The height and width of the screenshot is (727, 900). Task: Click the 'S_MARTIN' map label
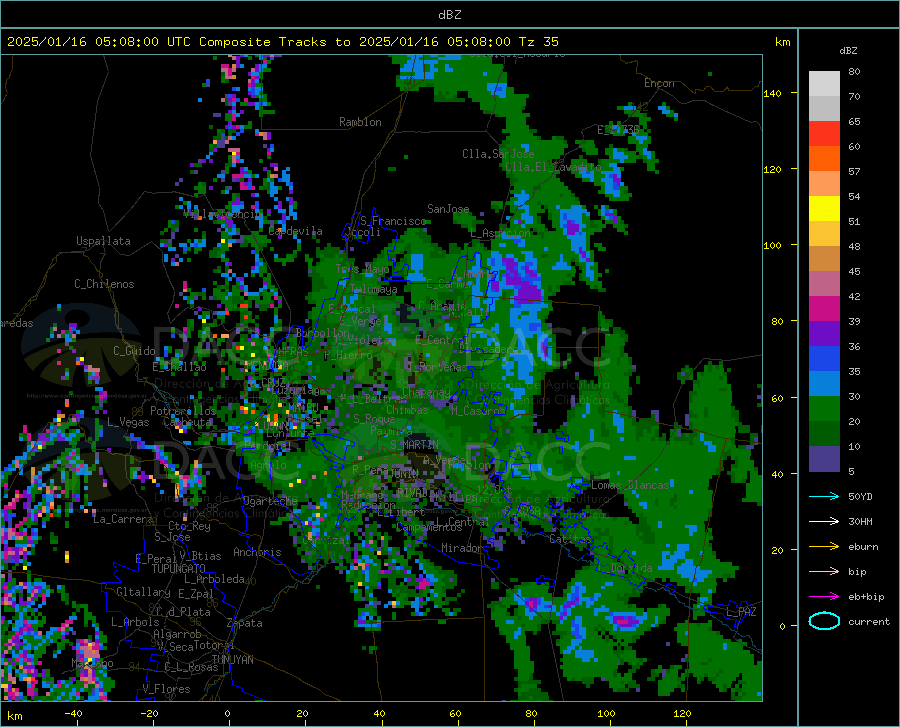tap(414, 445)
